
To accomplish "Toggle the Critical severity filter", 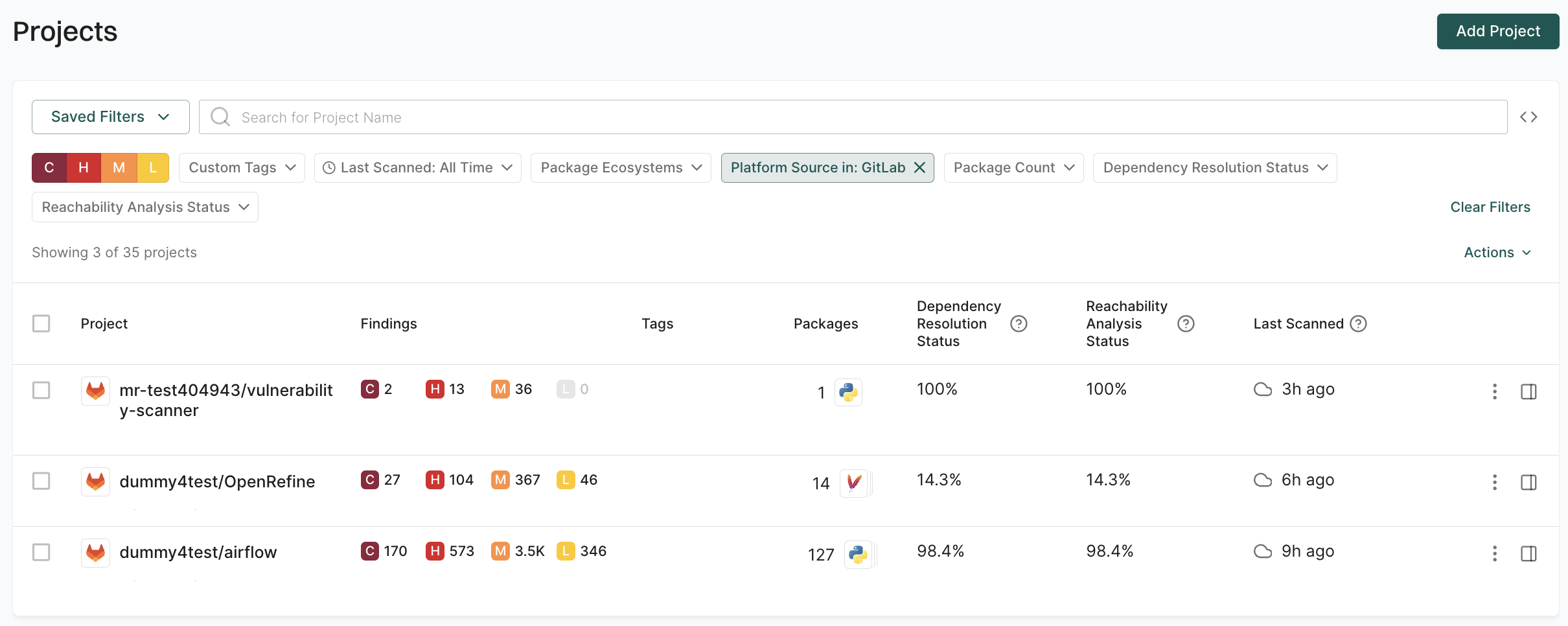I will (x=49, y=167).
